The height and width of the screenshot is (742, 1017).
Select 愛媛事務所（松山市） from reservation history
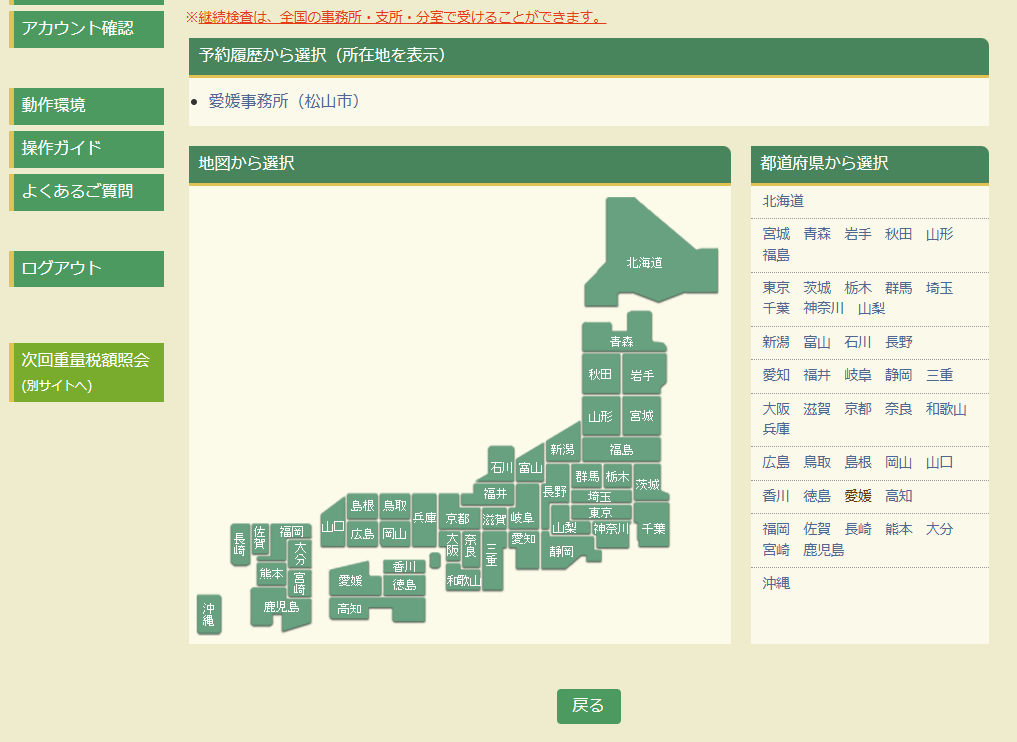[x=284, y=101]
